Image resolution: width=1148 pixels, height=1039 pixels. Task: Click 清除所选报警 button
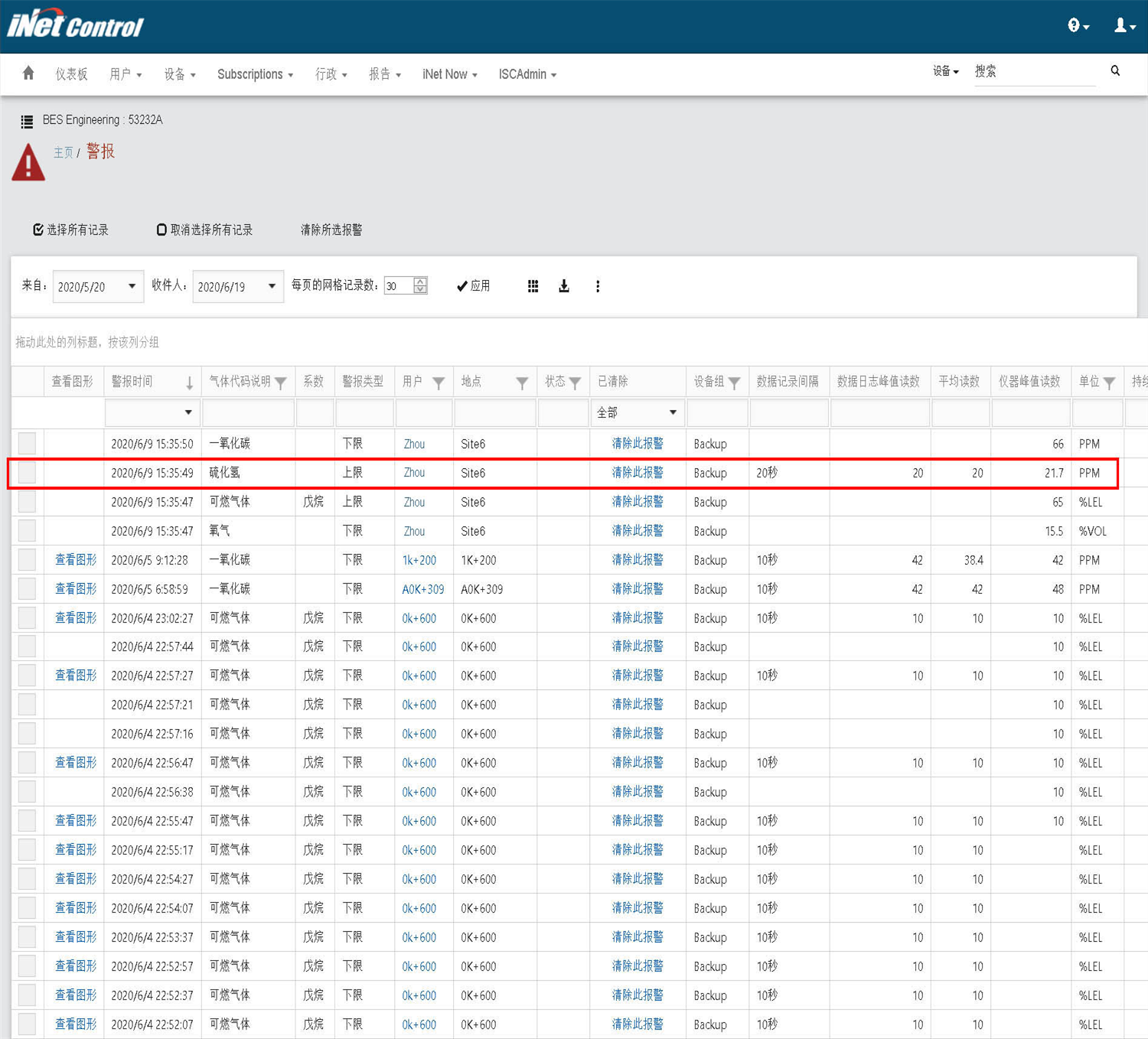[331, 230]
